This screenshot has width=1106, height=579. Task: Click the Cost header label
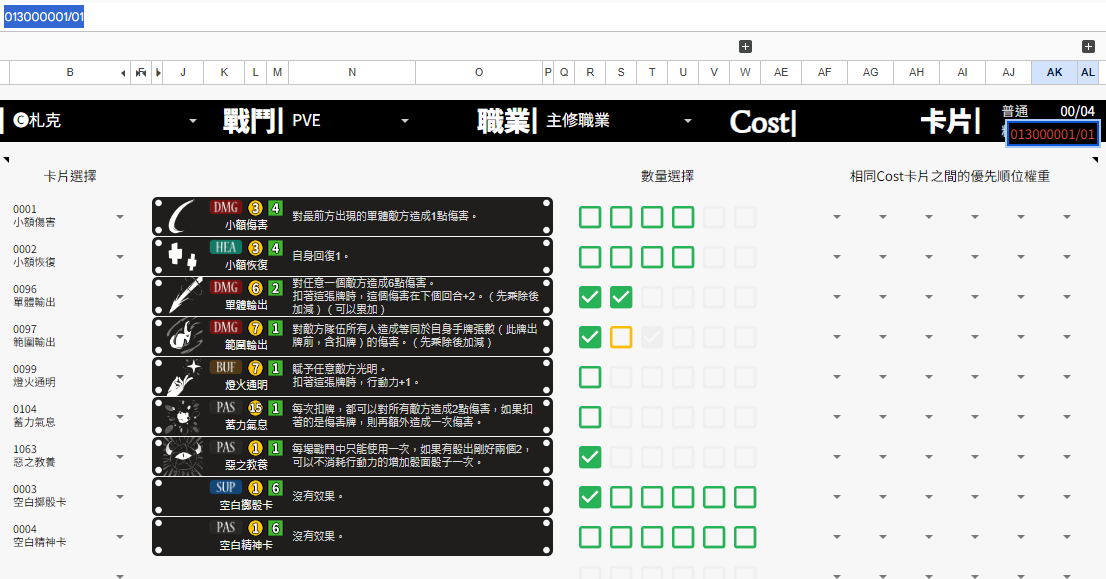tap(761, 122)
